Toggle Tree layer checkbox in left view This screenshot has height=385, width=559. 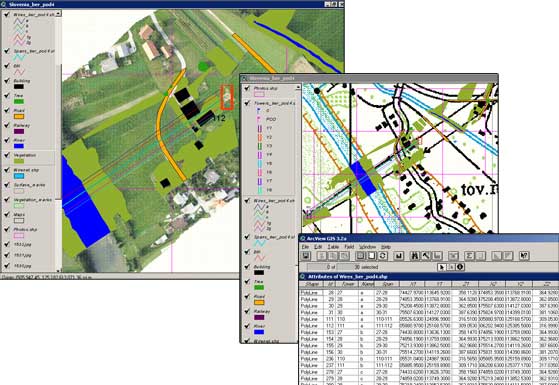(x=6, y=96)
